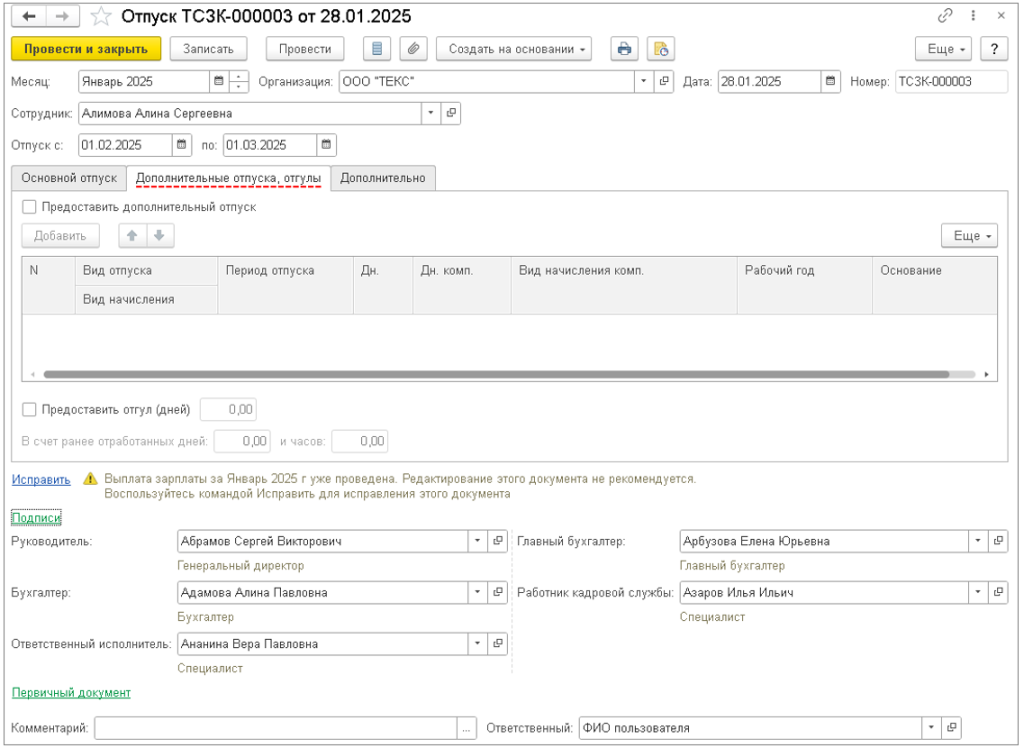Click the Месяц stepper arrows
Viewport: 1024px width, 748px height.
point(239,82)
